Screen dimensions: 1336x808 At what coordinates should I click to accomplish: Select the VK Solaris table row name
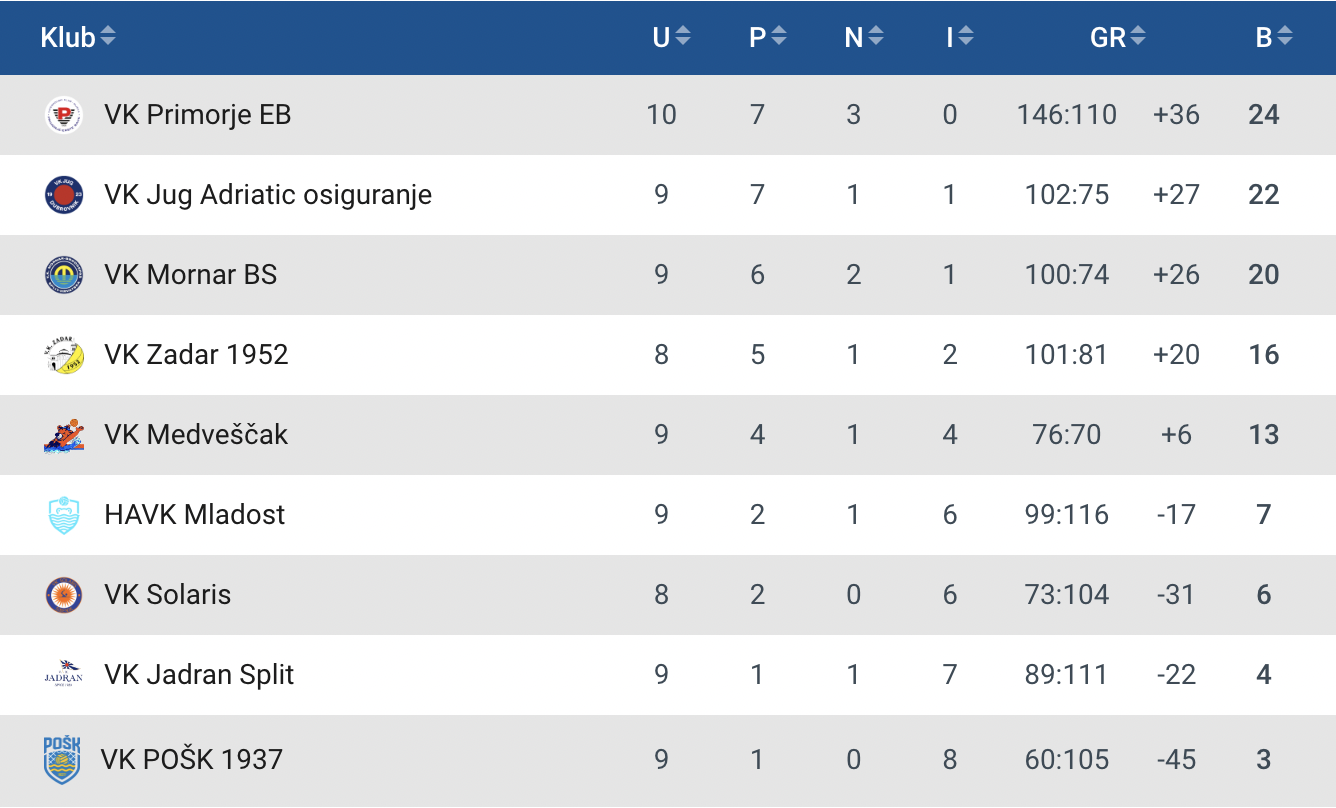point(168,595)
